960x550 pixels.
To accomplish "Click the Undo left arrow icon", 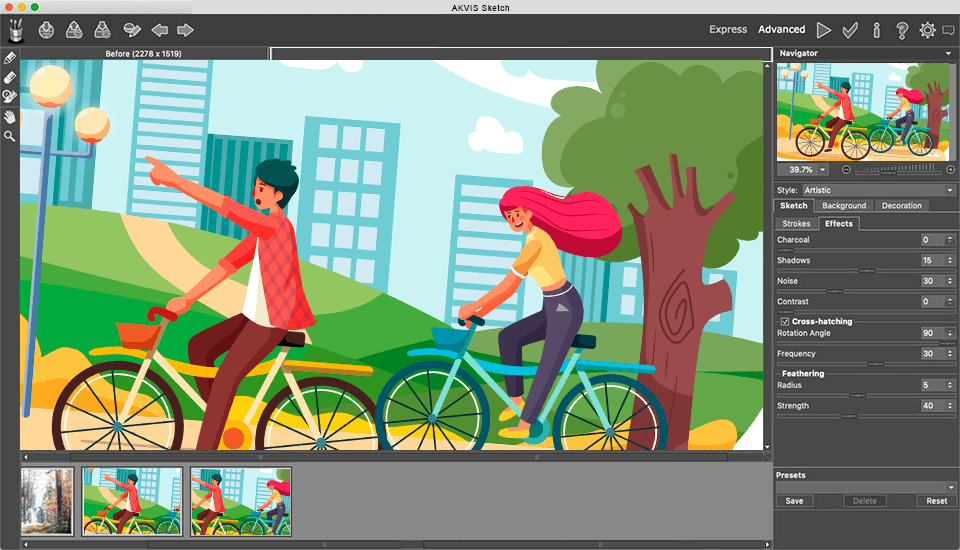I will click(x=159, y=30).
